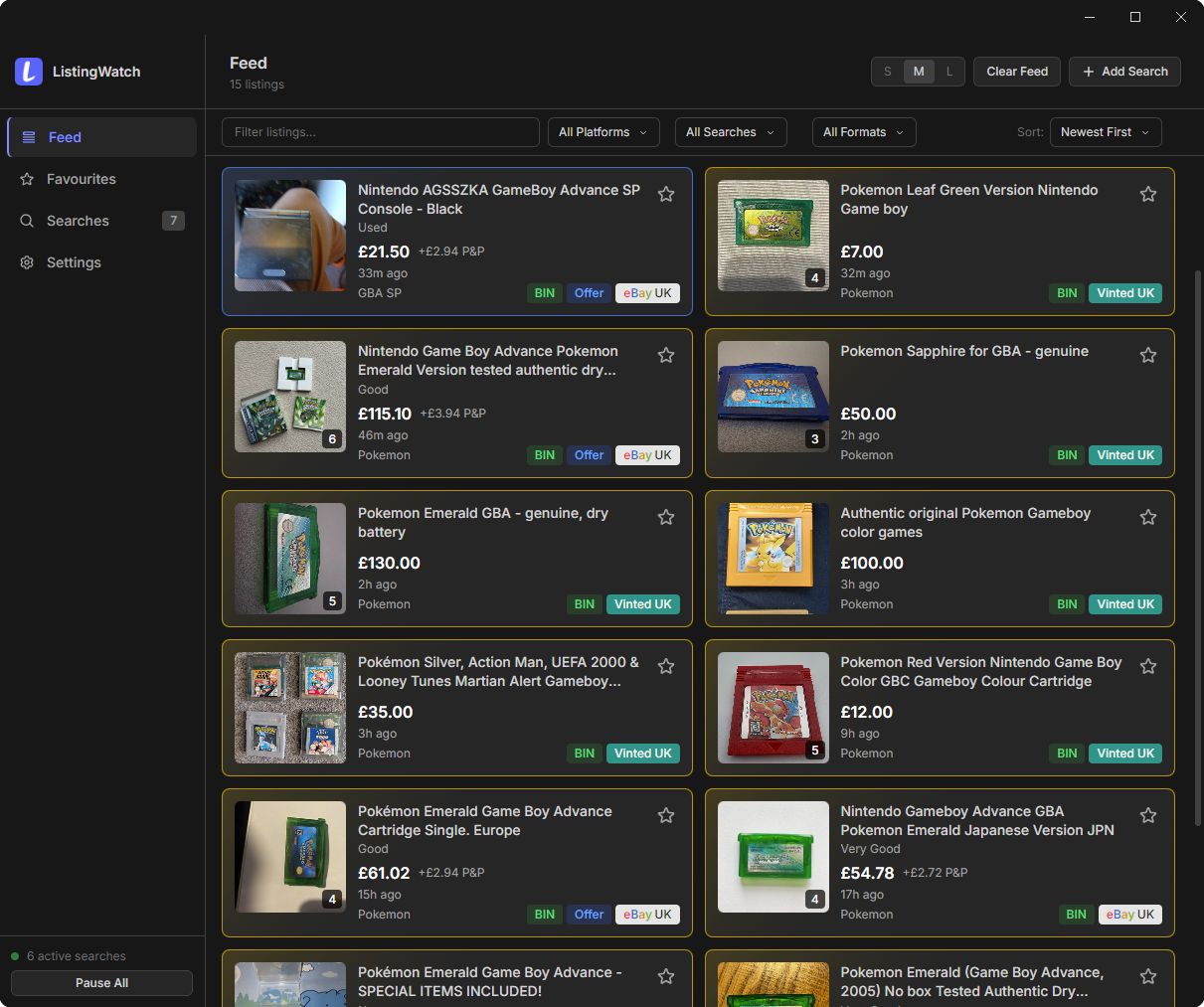
Task: Click the magnifier icon beside the Searches badge
Action: [27, 221]
